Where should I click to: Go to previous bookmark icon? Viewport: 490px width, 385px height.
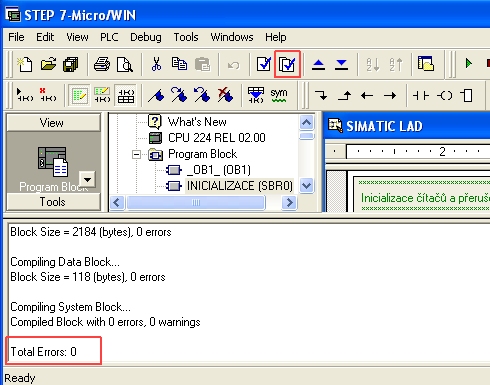pos(202,95)
